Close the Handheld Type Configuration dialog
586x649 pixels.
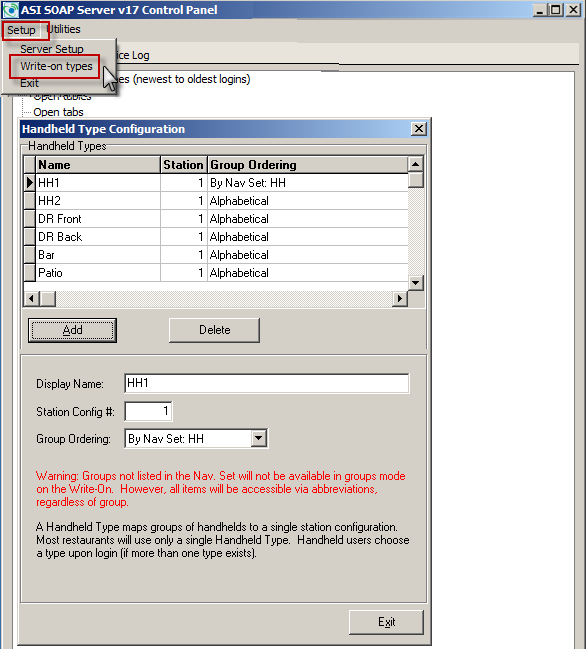pyautogui.click(x=419, y=129)
